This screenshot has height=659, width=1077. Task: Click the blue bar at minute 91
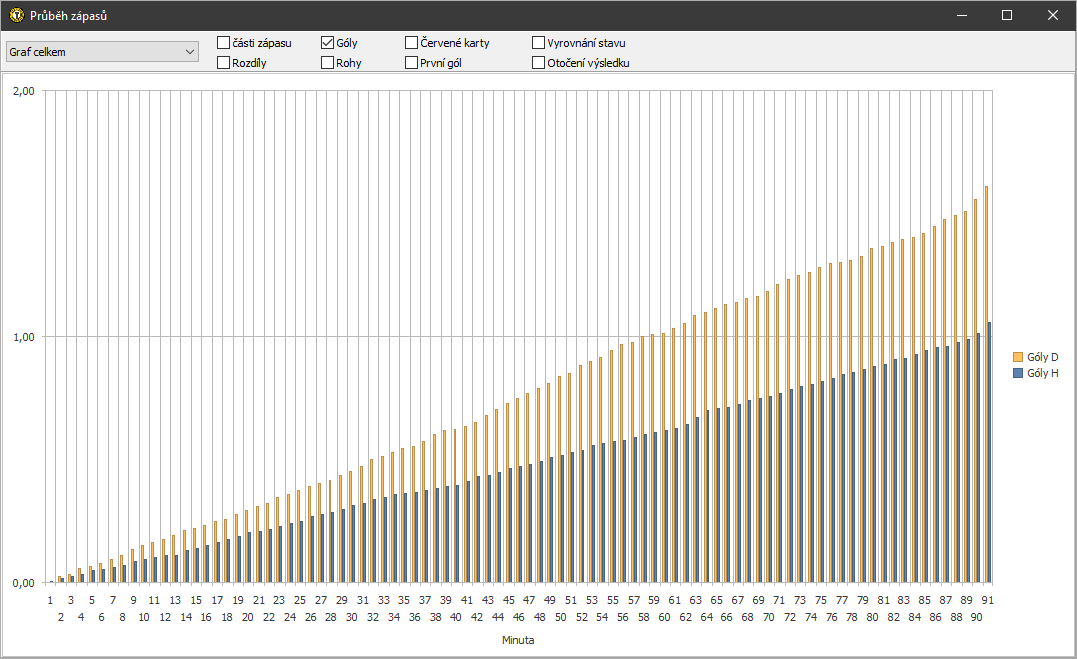tap(989, 453)
